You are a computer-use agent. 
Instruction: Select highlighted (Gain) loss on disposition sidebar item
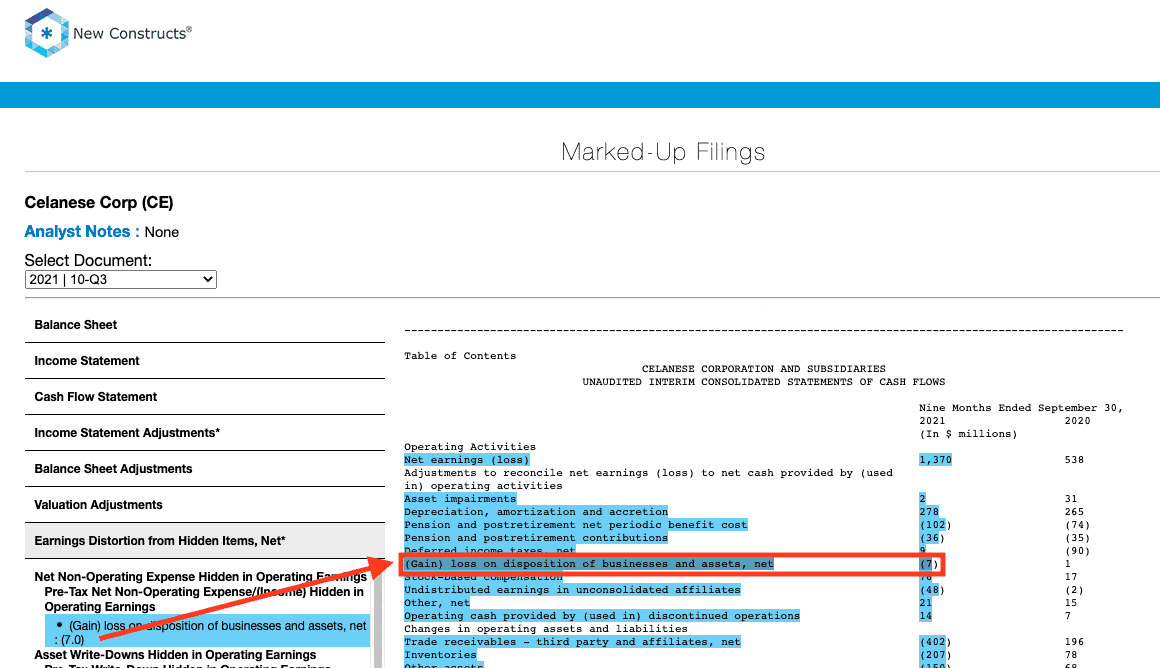point(208,632)
